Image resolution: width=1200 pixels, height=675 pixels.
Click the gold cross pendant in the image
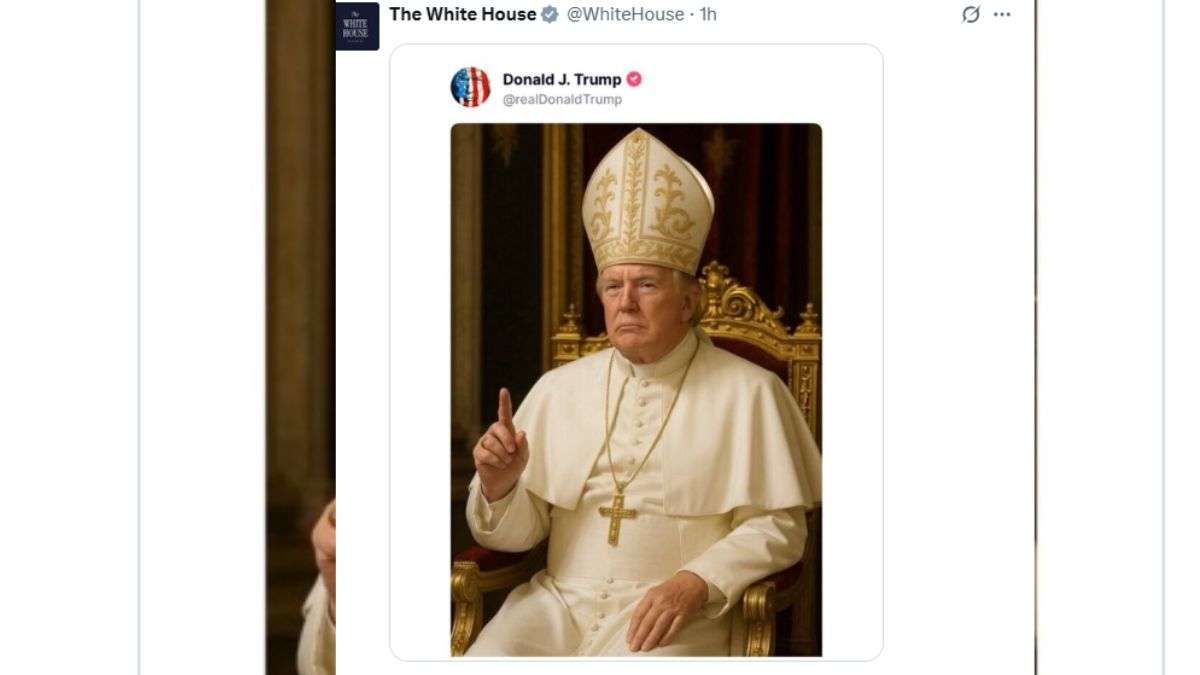(x=617, y=517)
